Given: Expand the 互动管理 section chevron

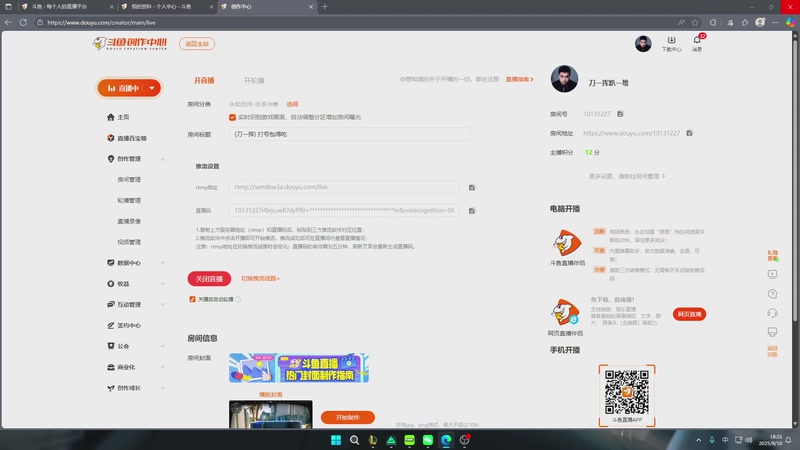Looking at the screenshot, I should pos(162,305).
